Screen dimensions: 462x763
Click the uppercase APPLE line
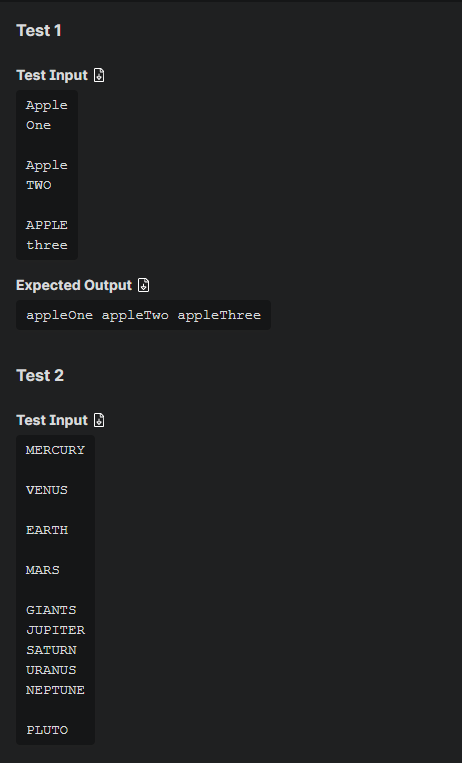pos(47,225)
